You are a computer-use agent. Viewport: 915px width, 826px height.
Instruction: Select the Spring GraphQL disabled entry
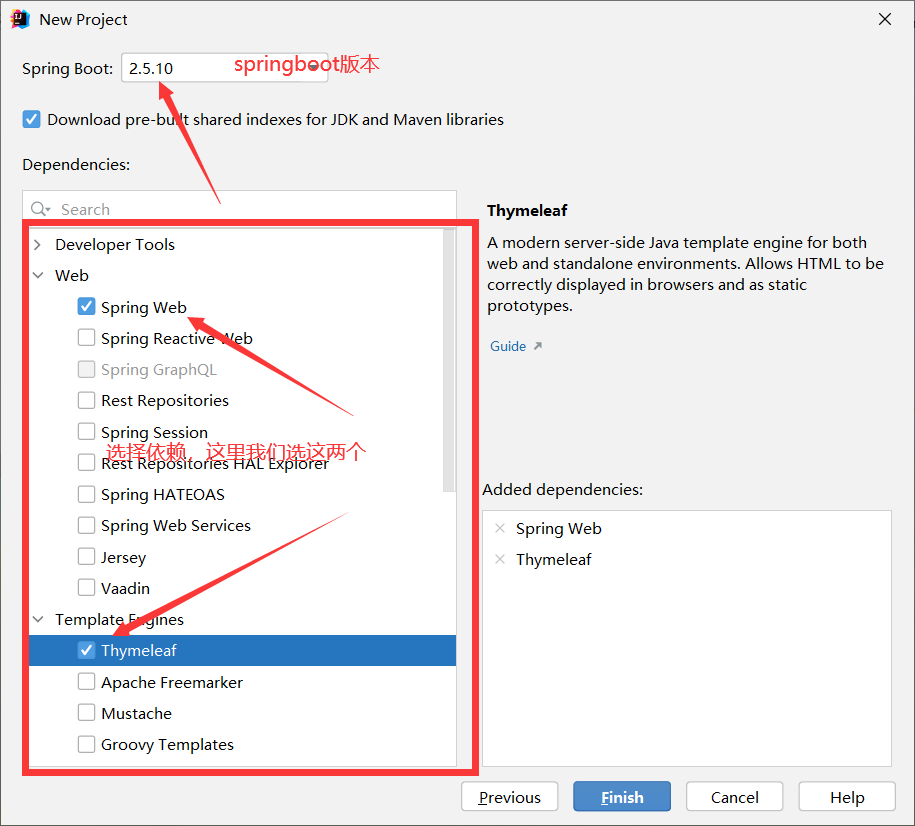[158, 370]
